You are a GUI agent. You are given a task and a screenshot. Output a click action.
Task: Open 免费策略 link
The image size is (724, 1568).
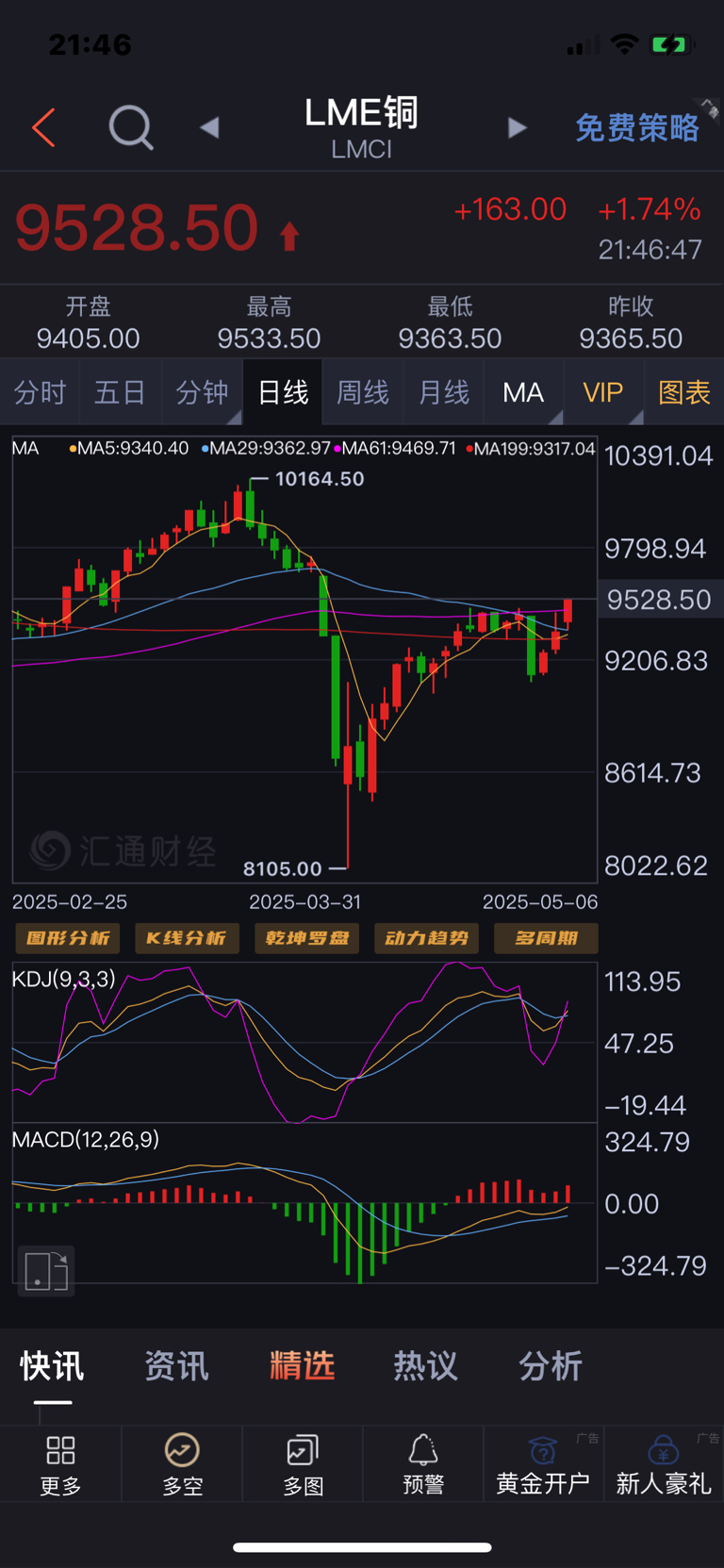tap(637, 127)
